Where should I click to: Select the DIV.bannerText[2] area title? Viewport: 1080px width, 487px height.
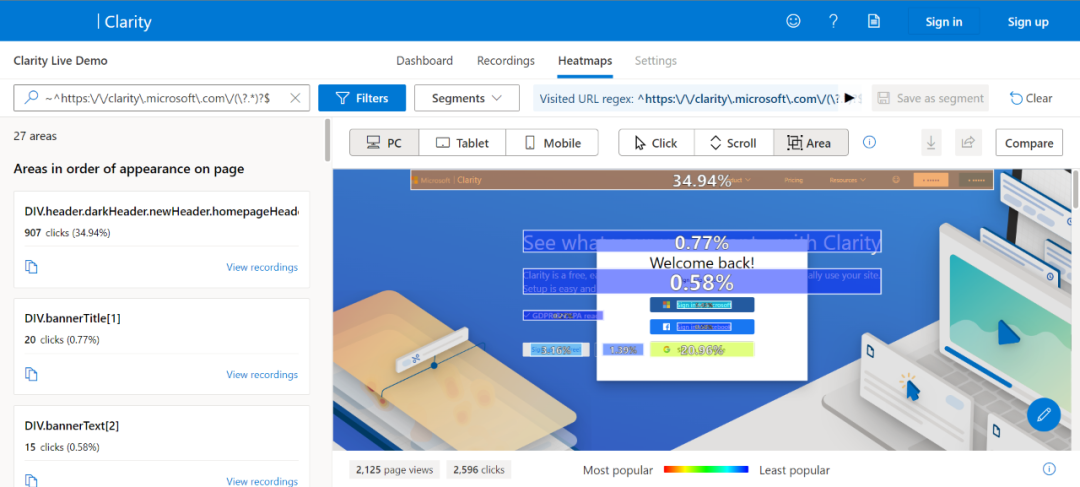(x=72, y=425)
